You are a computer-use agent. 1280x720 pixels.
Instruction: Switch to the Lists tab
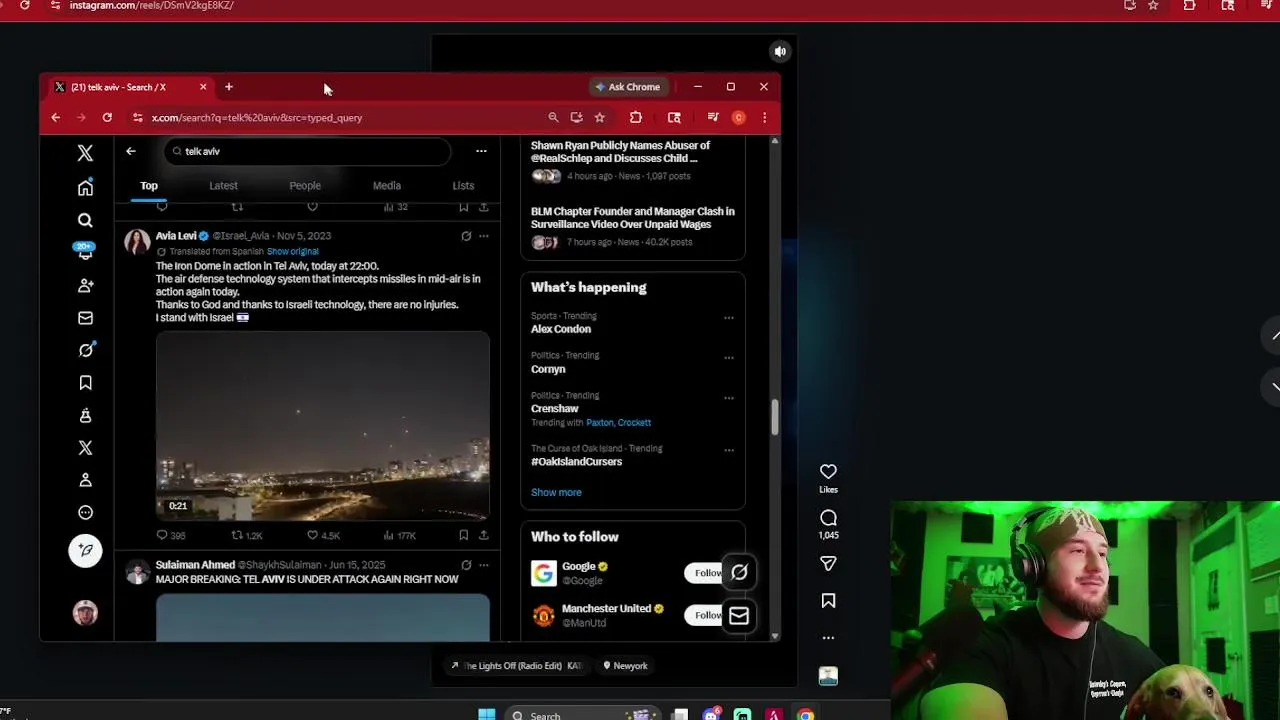(x=463, y=186)
